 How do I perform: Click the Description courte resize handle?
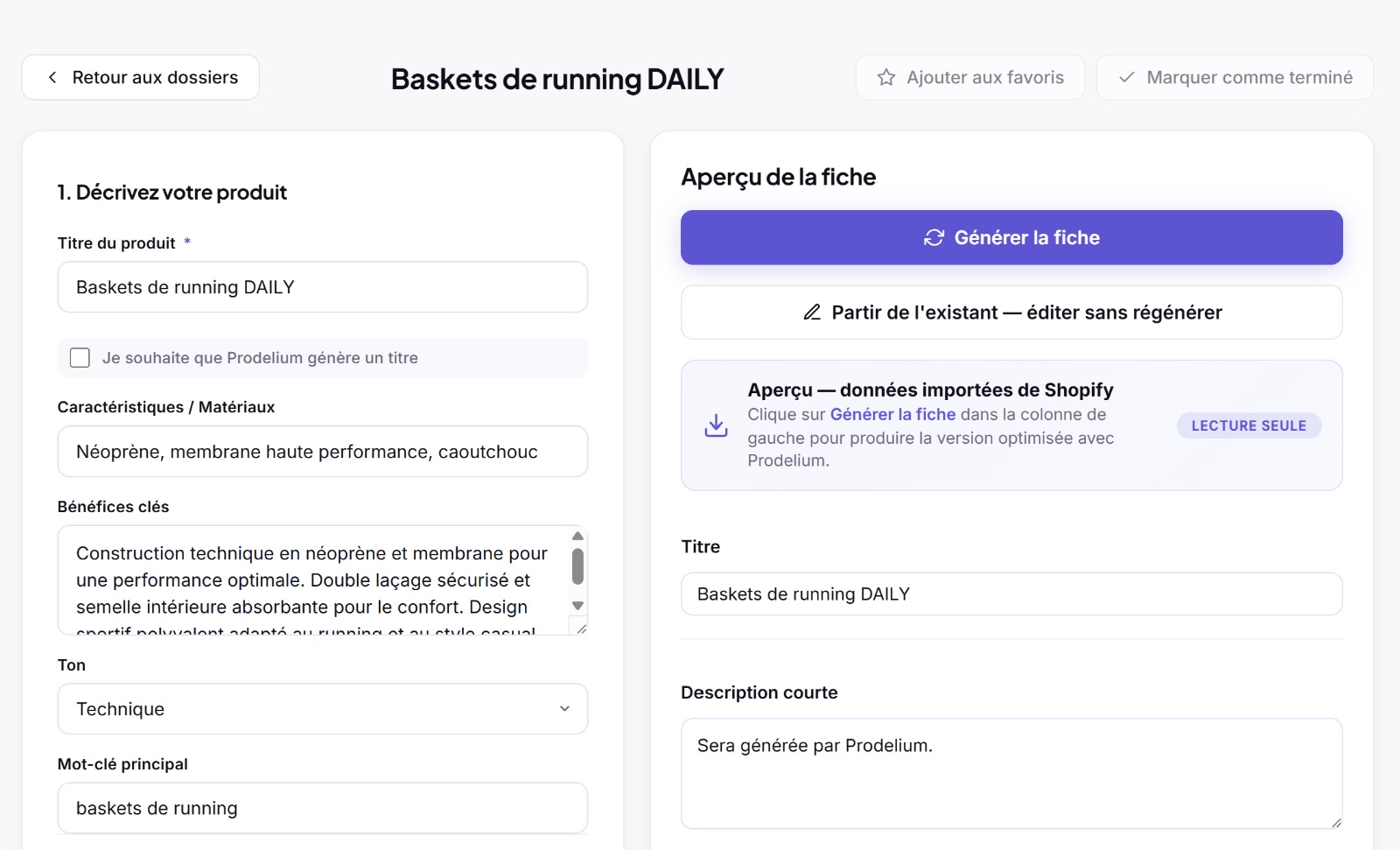pos(1336,822)
